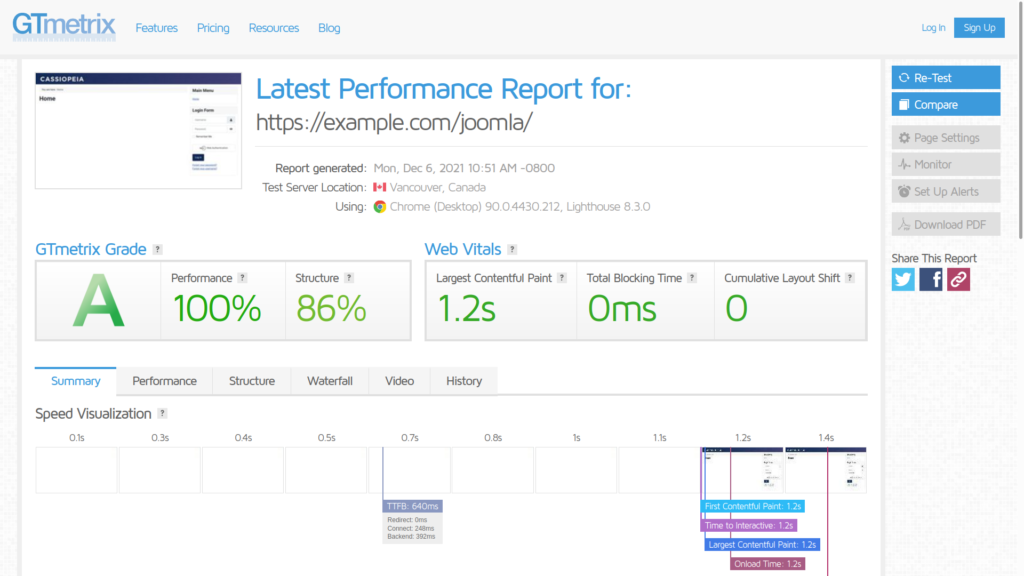
Task: Click the Log In link
Action: click(933, 27)
